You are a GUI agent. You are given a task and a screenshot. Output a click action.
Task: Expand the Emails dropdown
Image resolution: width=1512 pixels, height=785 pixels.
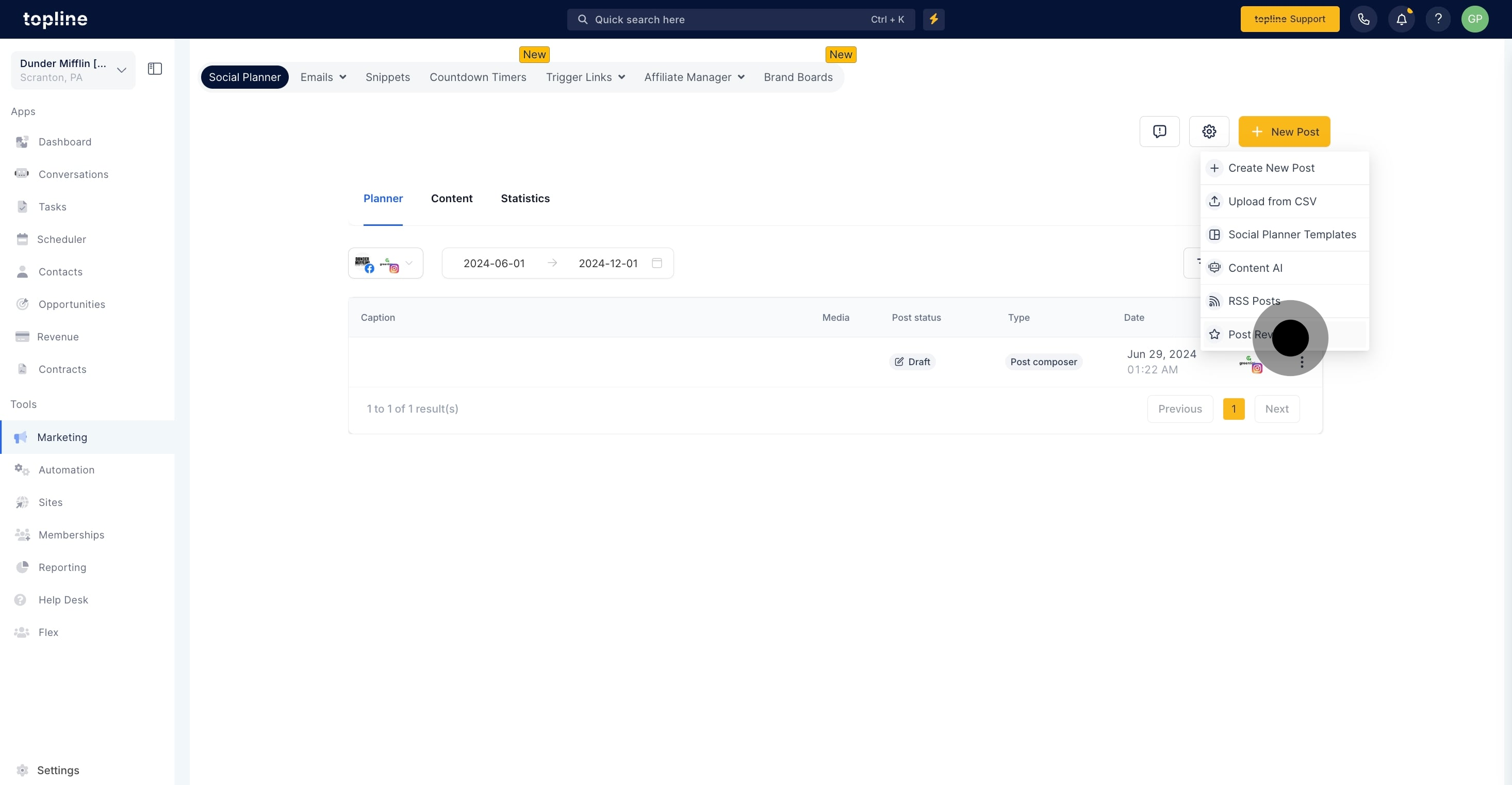pyautogui.click(x=323, y=77)
